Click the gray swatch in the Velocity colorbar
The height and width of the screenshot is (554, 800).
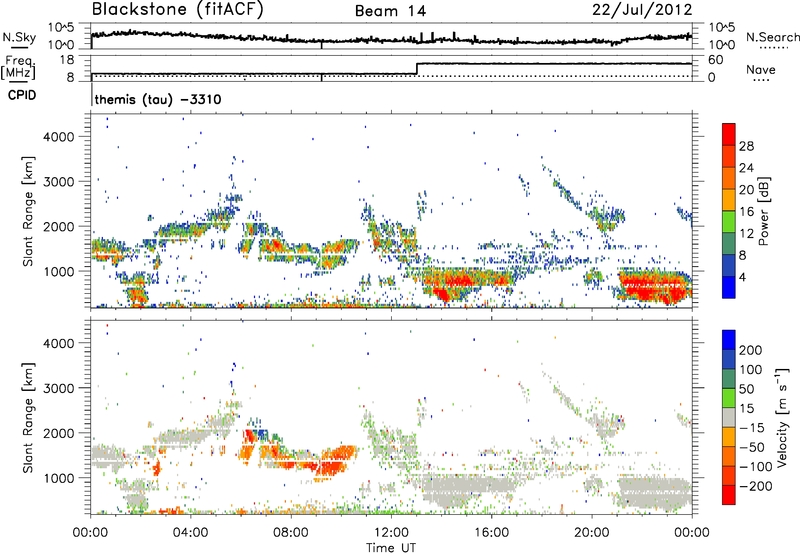729,417
